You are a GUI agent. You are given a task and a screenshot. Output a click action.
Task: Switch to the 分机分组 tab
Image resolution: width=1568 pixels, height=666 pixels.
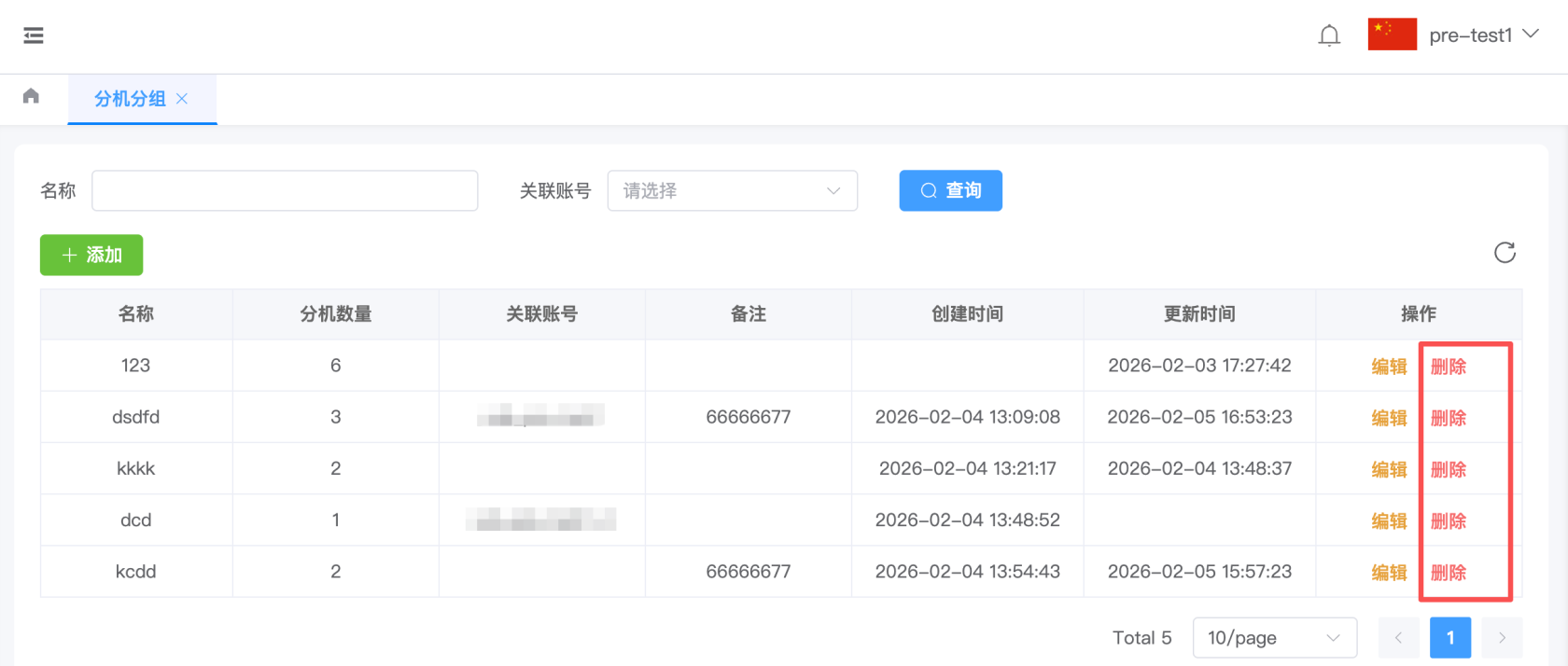130,99
